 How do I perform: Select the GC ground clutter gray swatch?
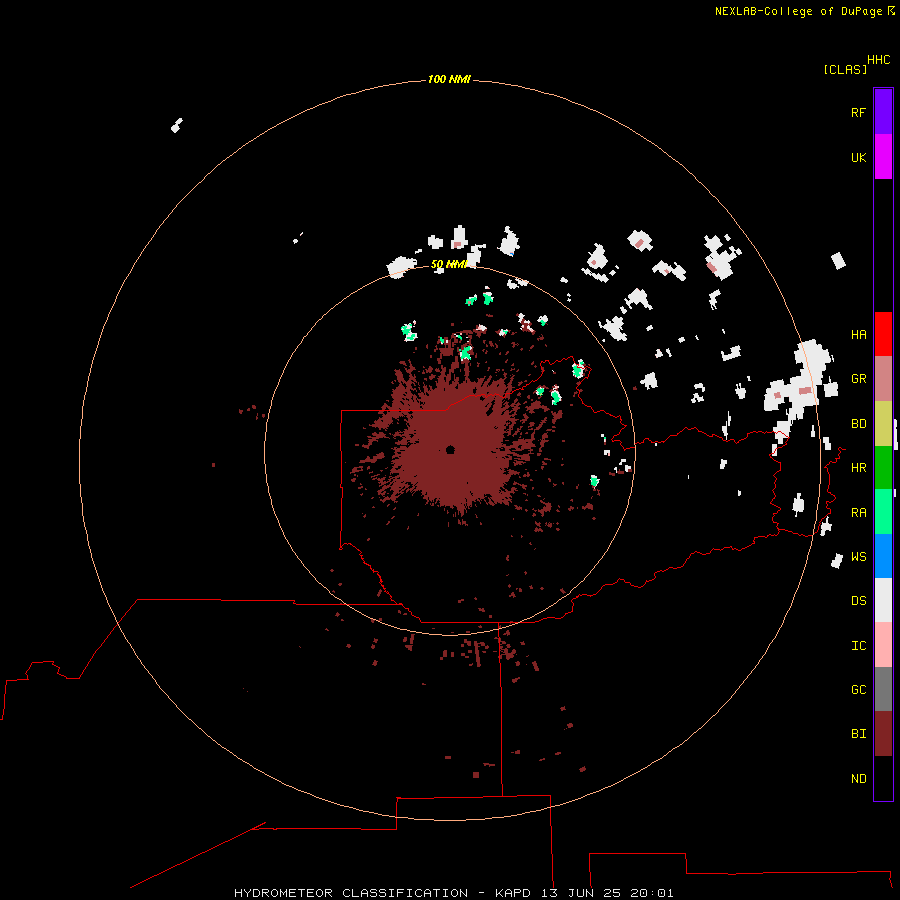pyautogui.click(x=883, y=689)
